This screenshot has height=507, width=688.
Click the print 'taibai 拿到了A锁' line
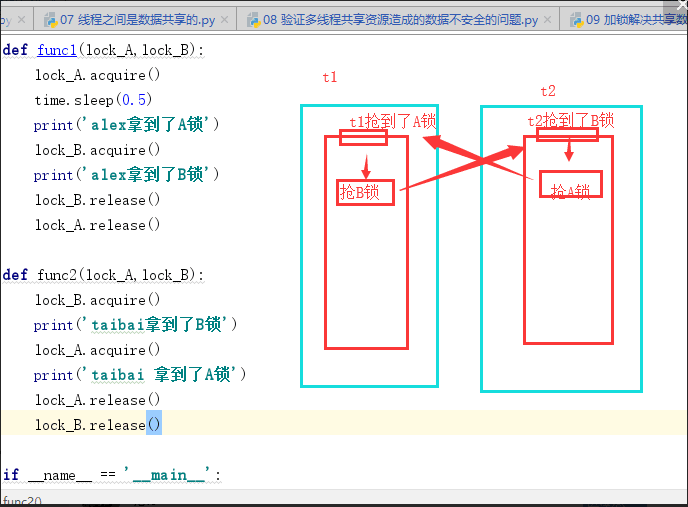coord(140,375)
